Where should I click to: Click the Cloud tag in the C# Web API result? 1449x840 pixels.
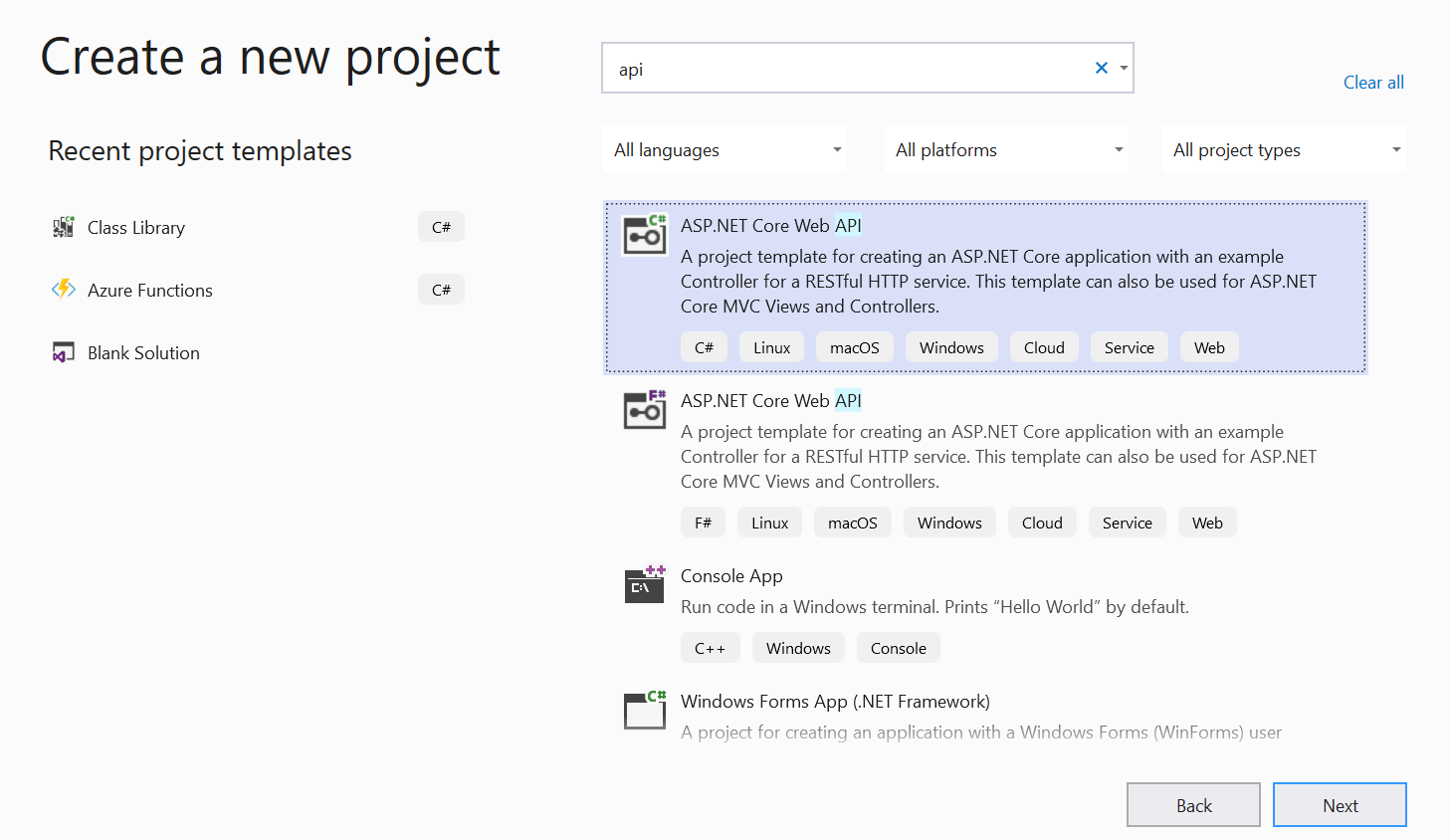[x=1044, y=347]
